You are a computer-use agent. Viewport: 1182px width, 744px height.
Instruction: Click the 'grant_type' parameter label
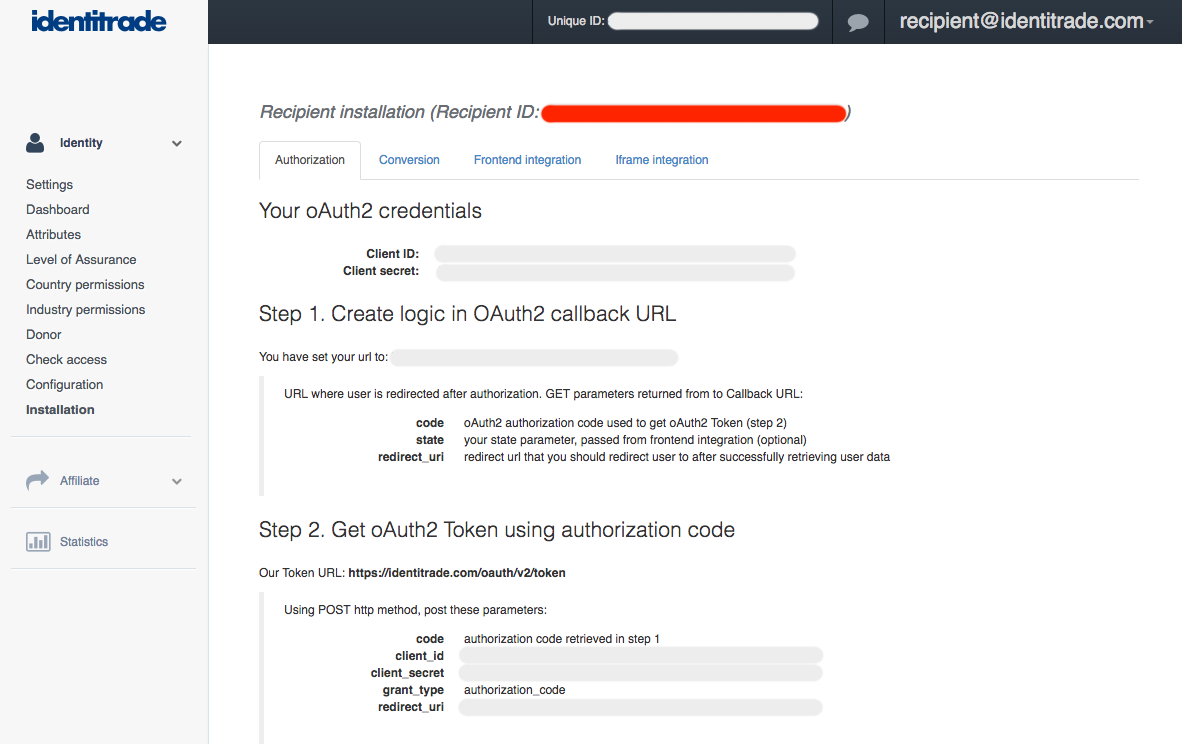(x=413, y=690)
